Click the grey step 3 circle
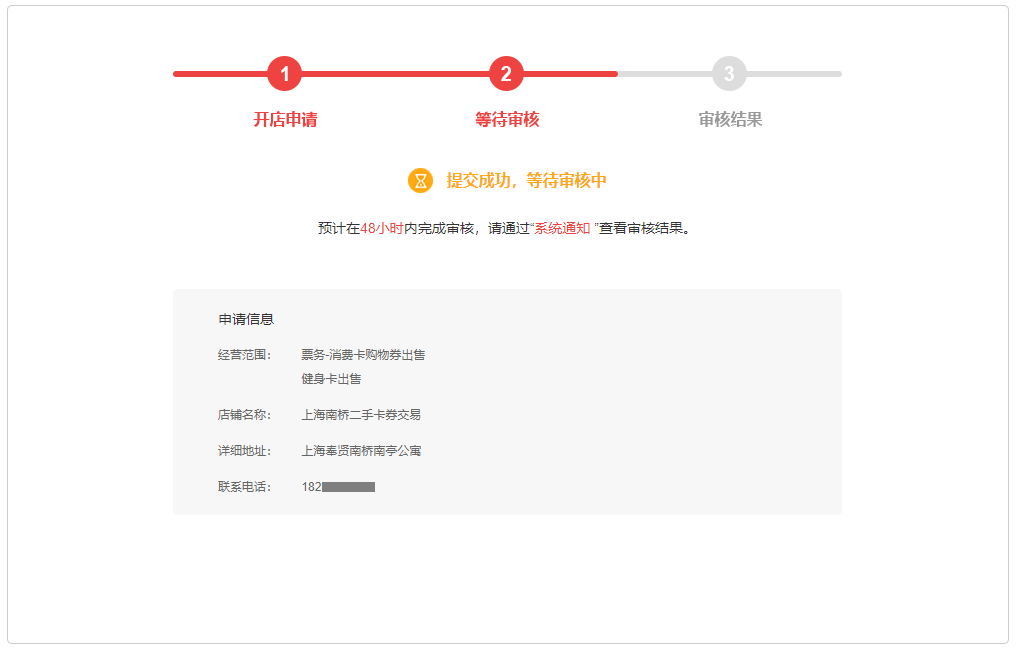The height and width of the screenshot is (649, 1016). pyautogui.click(x=729, y=74)
